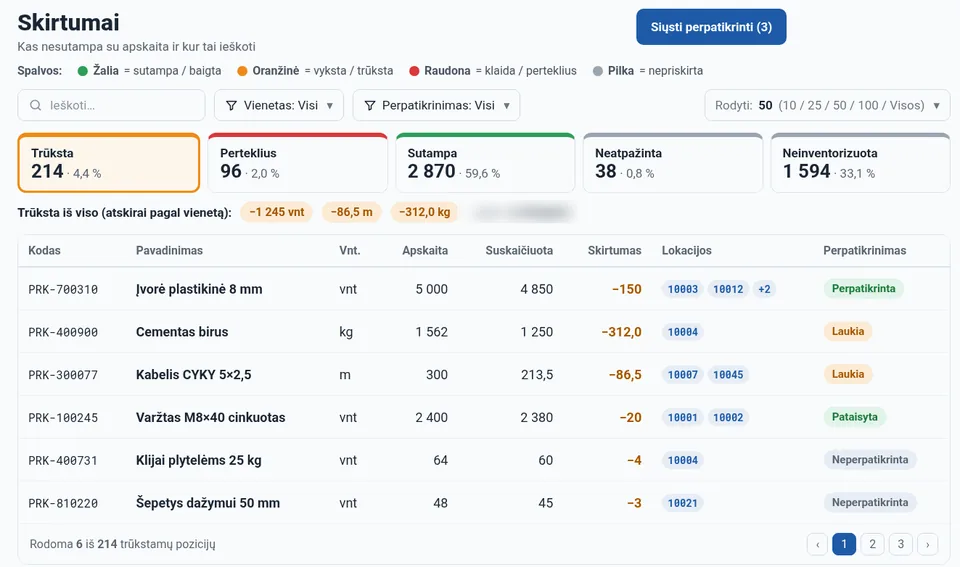The width and height of the screenshot is (960, 567).
Task: Click location chip 10001
Action: (x=683, y=418)
